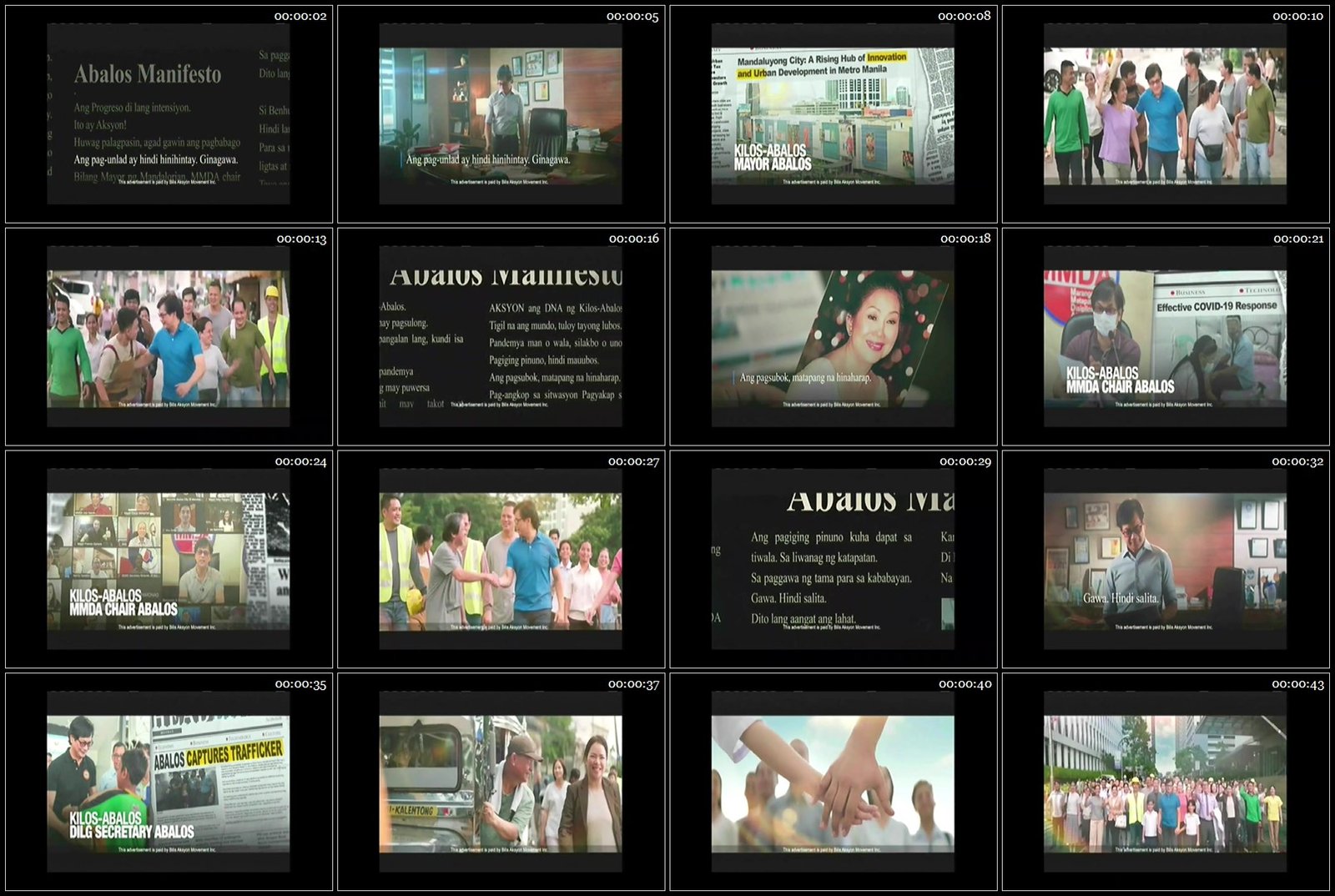
Task: Open the 00:00:37 jeepney frame
Action: point(501,783)
